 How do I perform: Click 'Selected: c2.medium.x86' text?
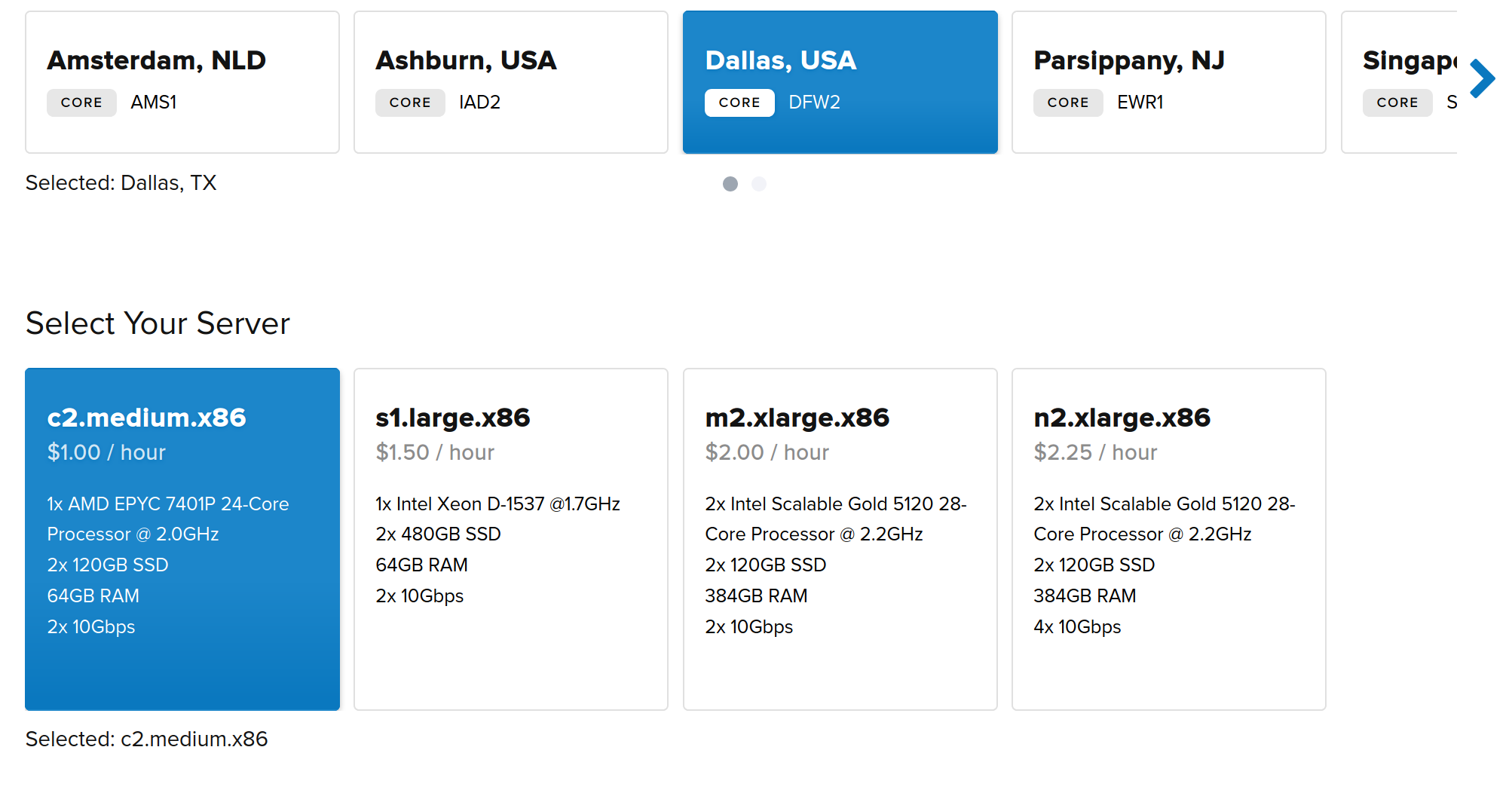coord(147,739)
